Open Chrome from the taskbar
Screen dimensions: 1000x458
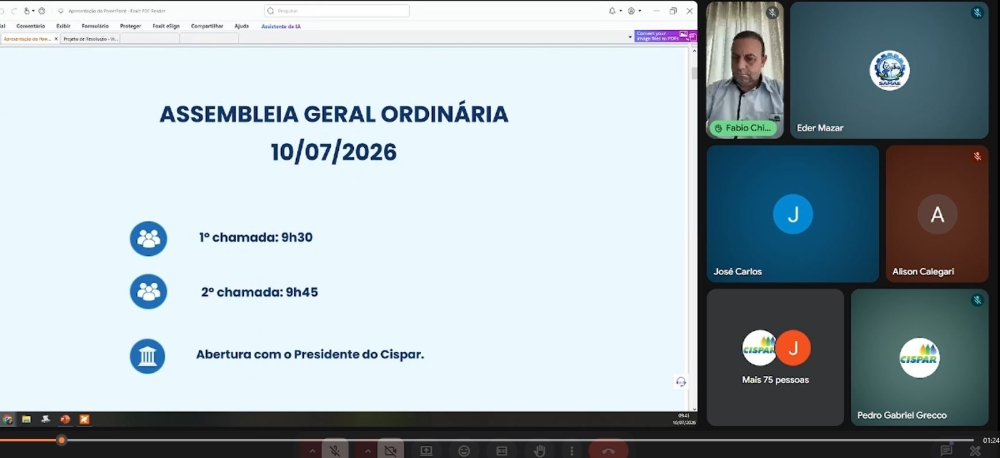8,419
